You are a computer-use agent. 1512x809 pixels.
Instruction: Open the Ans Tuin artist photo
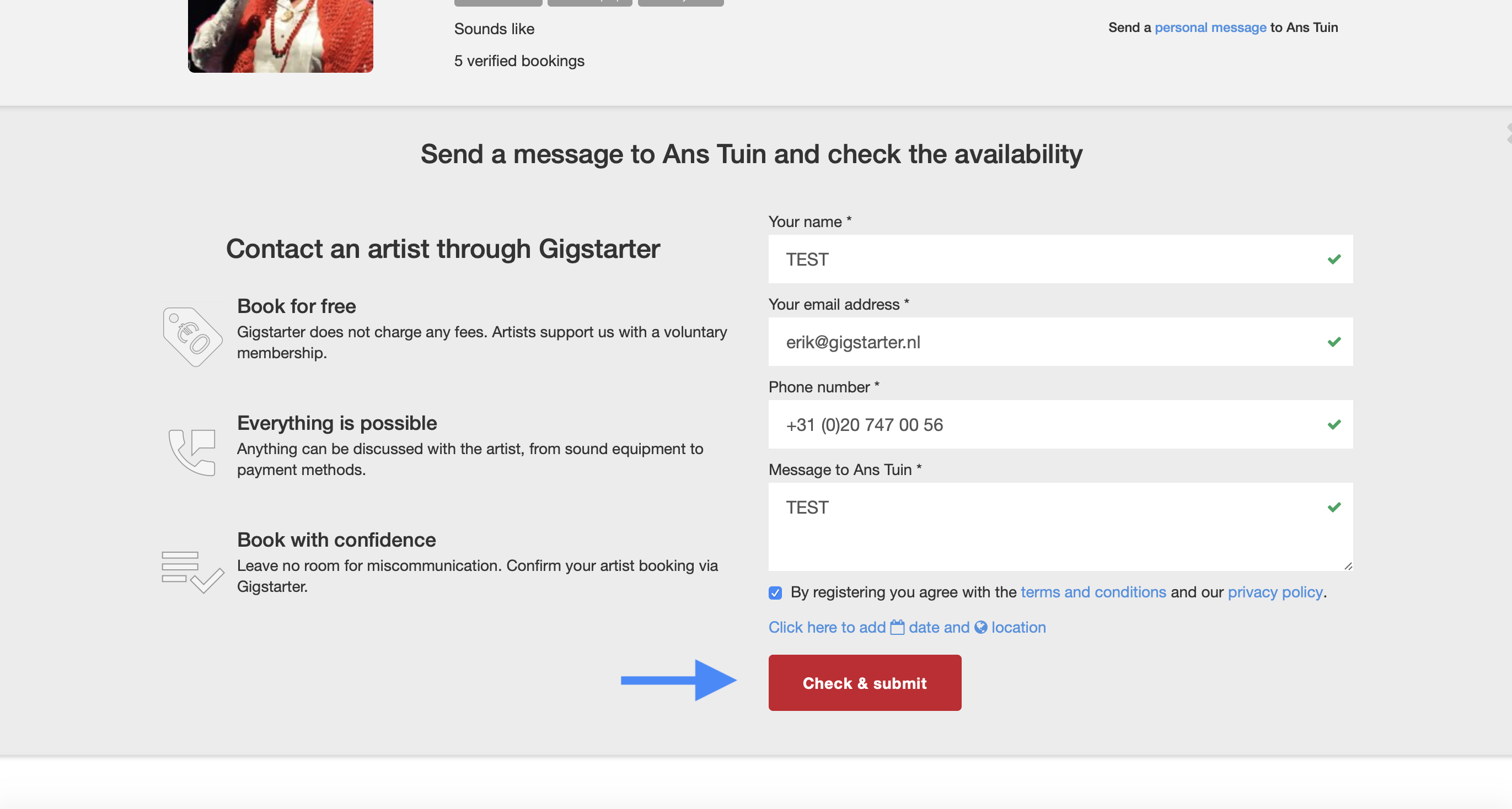coord(280,36)
